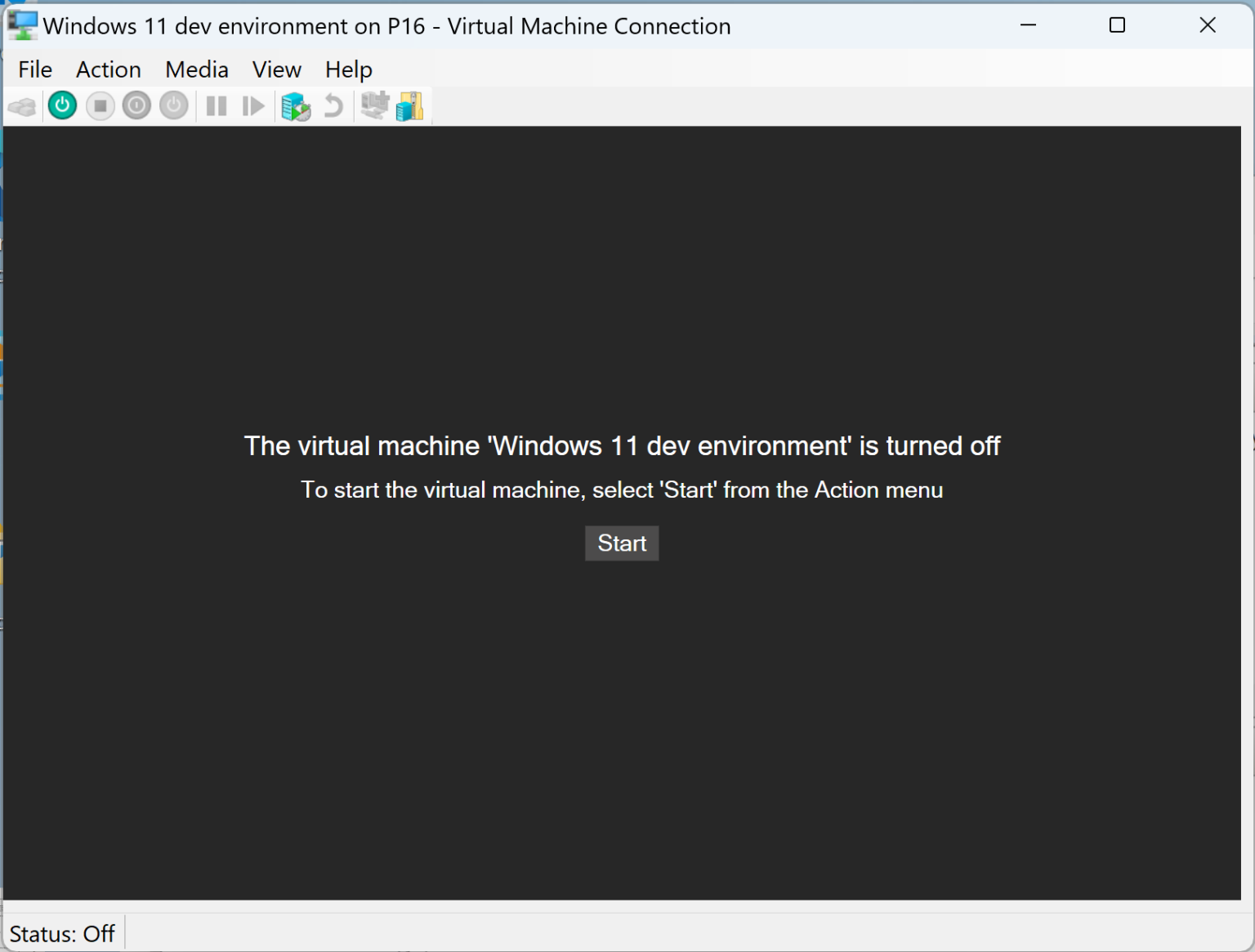Click the Revert checkpoint toolbar icon
1255x952 pixels.
[333, 105]
